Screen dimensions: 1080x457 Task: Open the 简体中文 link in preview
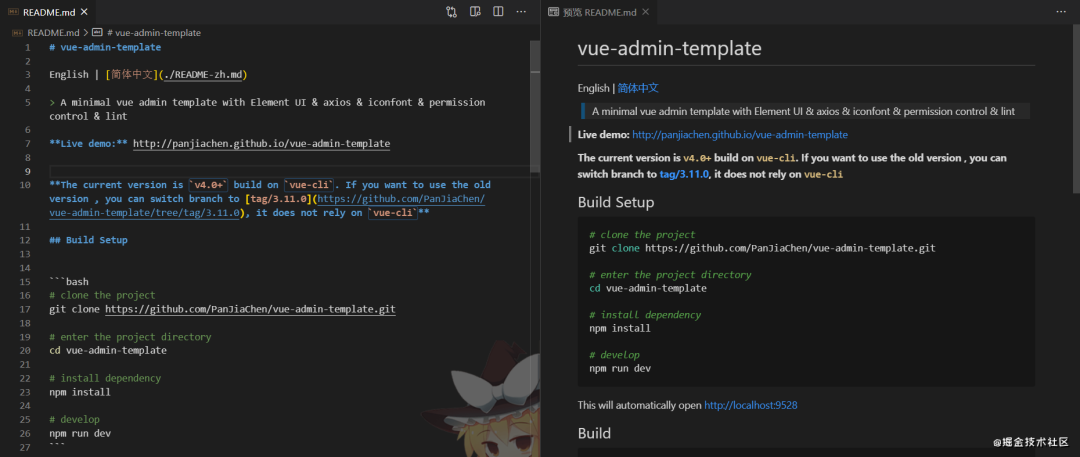click(x=638, y=88)
